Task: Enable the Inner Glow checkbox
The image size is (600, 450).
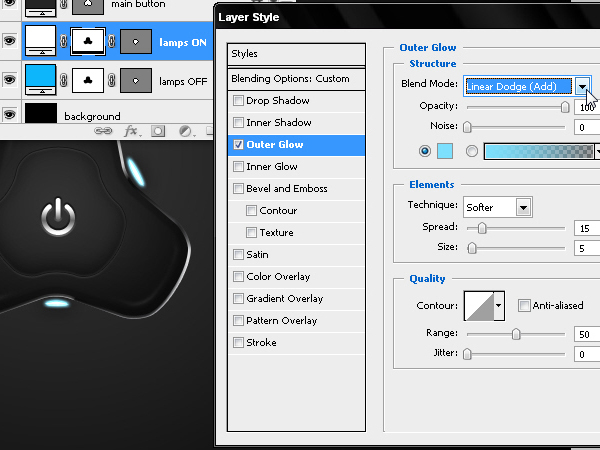Action: click(x=238, y=166)
